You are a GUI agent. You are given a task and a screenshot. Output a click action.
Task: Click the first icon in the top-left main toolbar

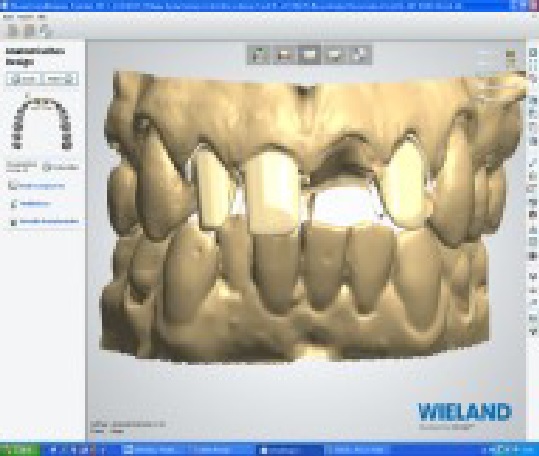pyautogui.click(x=13, y=31)
